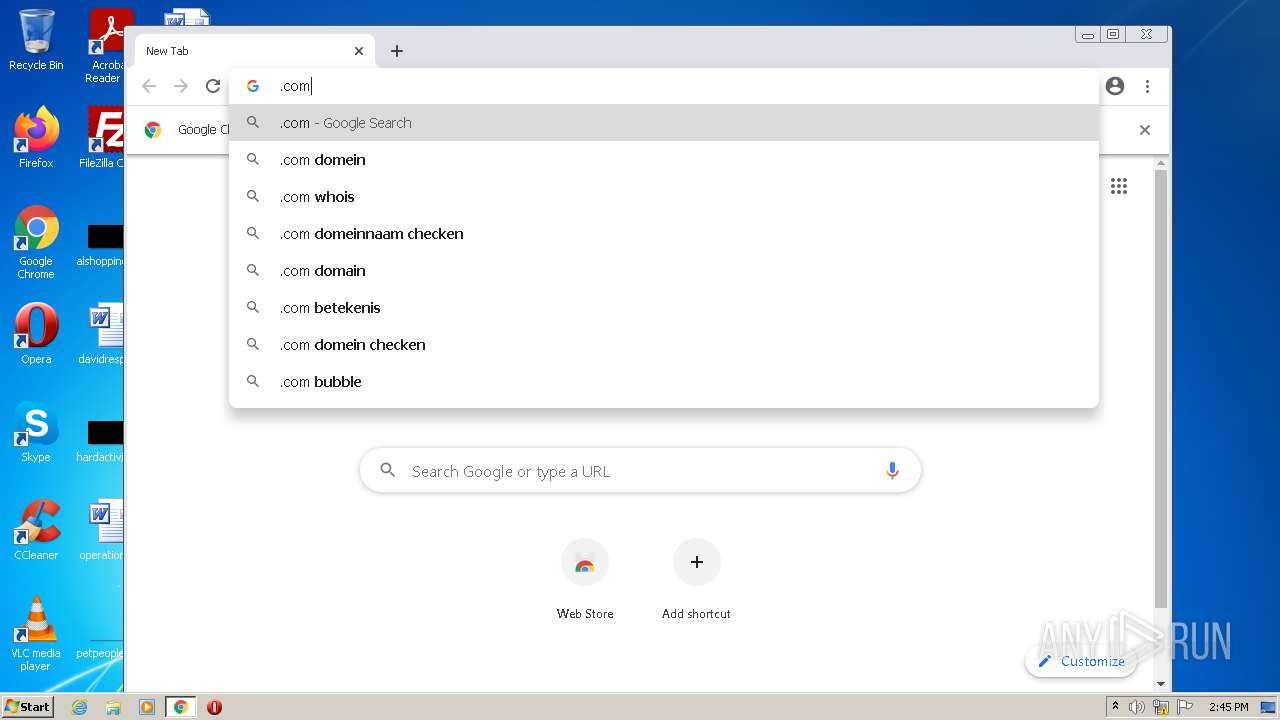This screenshot has height=720, width=1280.
Task: Open the Google apps grid
Action: coord(1119,186)
